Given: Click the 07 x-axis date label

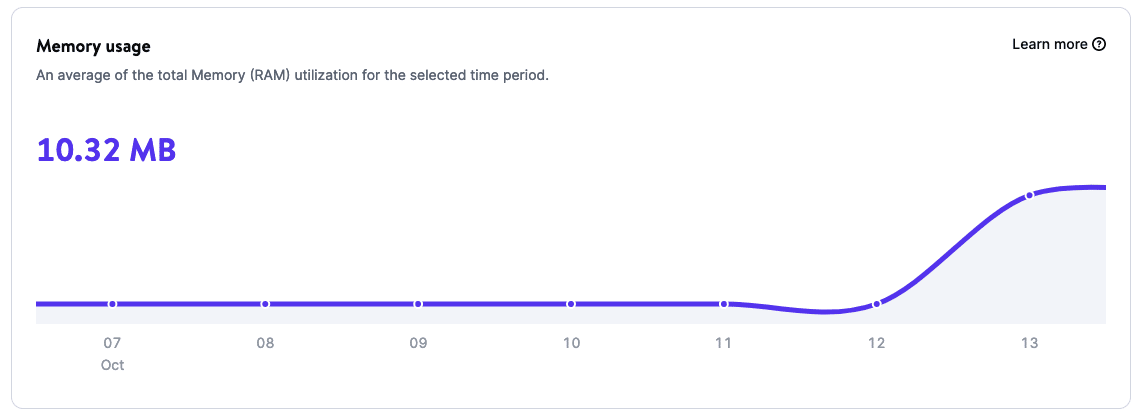Looking at the screenshot, I should [x=112, y=343].
